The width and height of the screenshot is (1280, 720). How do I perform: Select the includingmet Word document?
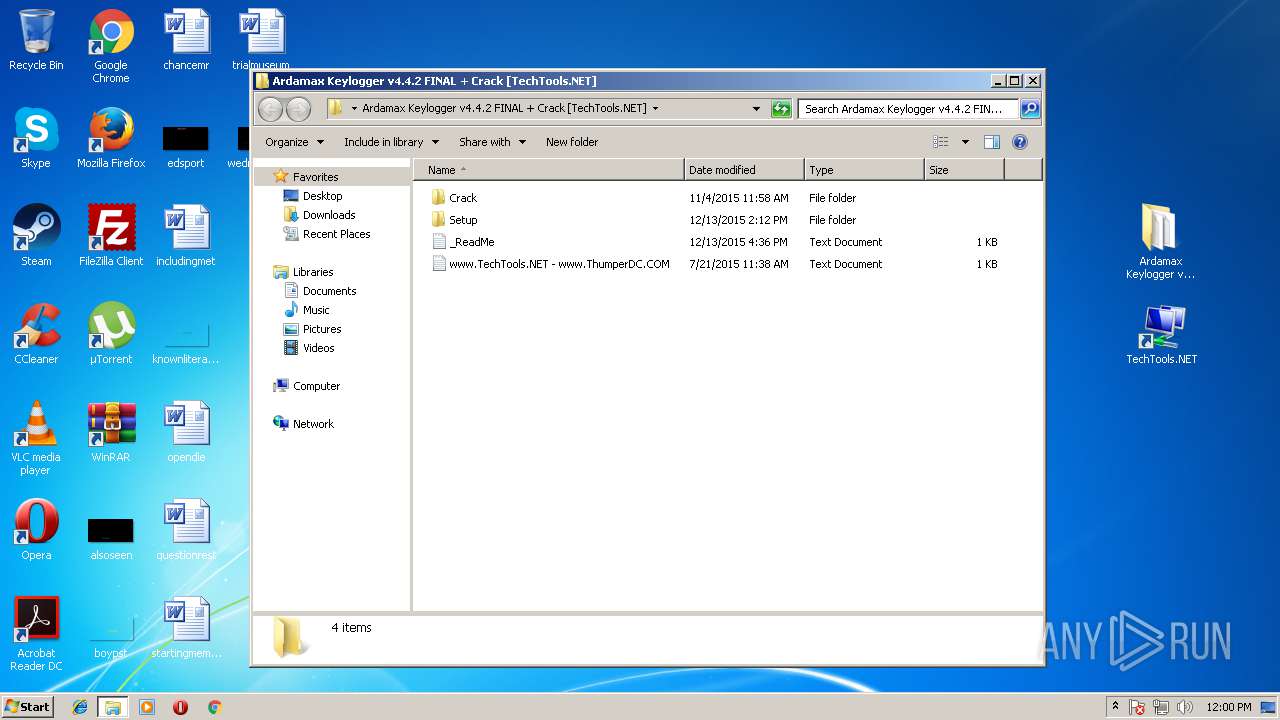click(x=186, y=236)
